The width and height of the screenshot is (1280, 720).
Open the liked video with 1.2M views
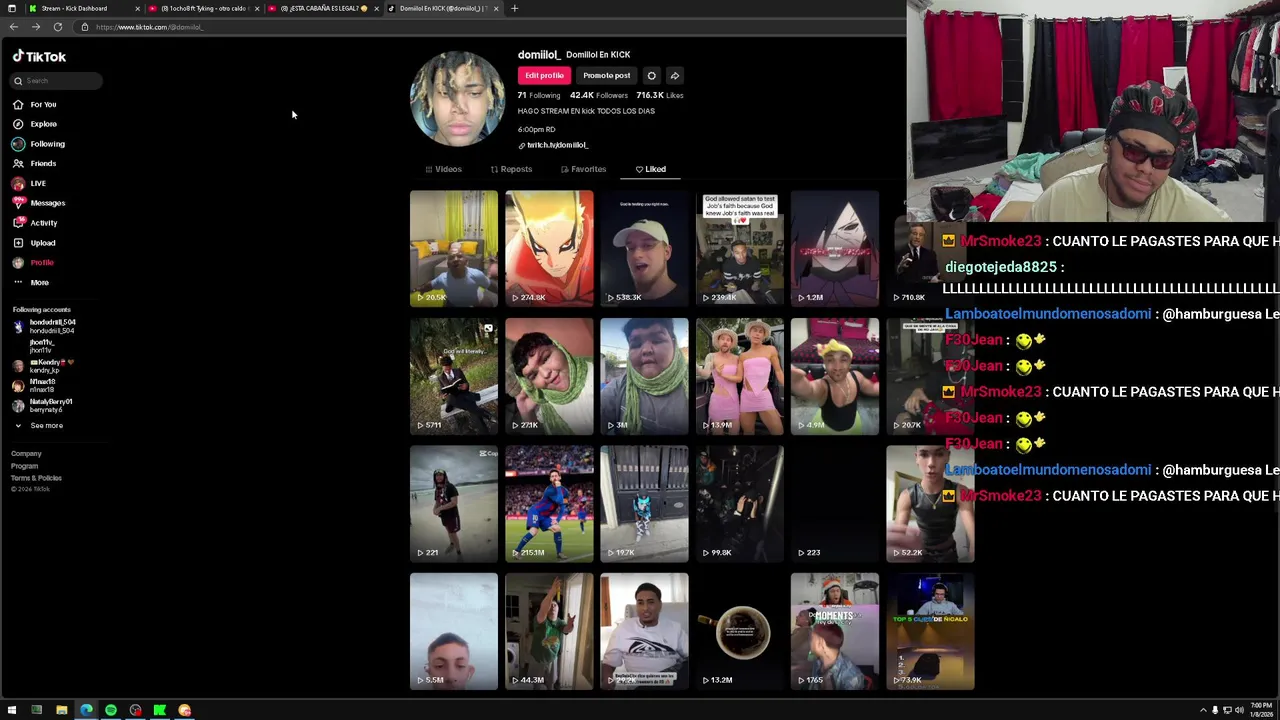835,248
